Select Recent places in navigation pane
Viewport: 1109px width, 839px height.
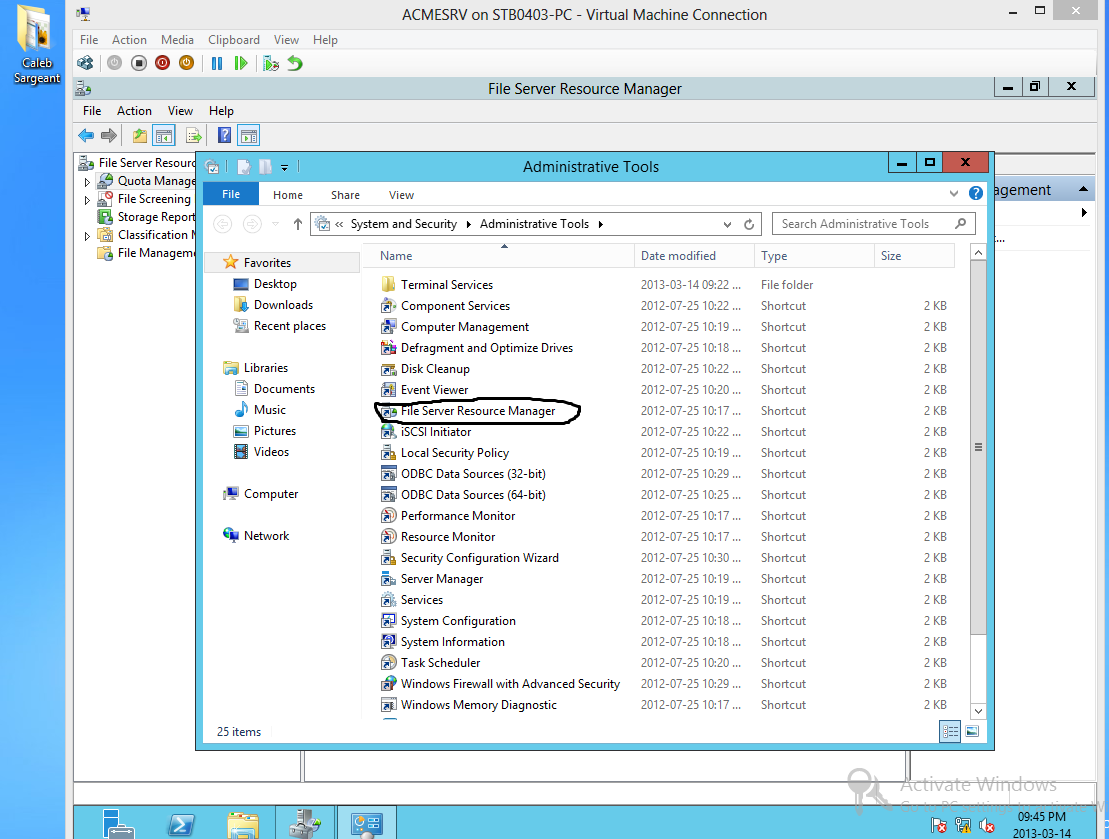click(x=289, y=325)
